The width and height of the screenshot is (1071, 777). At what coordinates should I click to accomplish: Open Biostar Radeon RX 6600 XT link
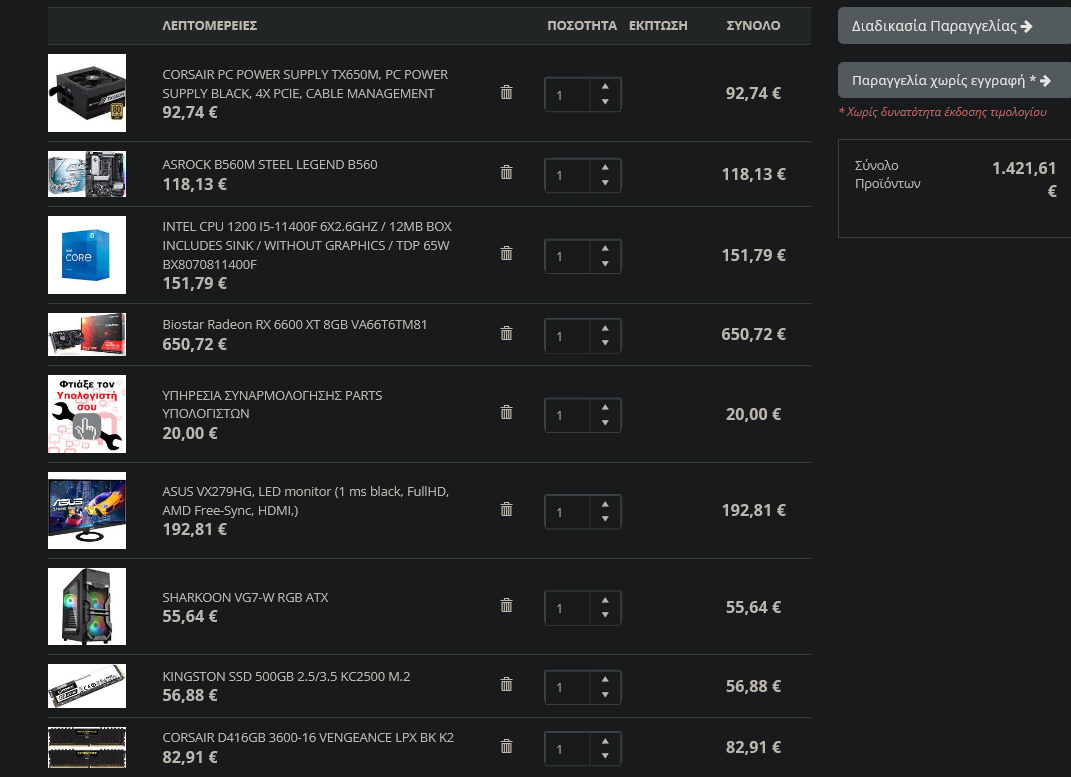[x=295, y=324]
